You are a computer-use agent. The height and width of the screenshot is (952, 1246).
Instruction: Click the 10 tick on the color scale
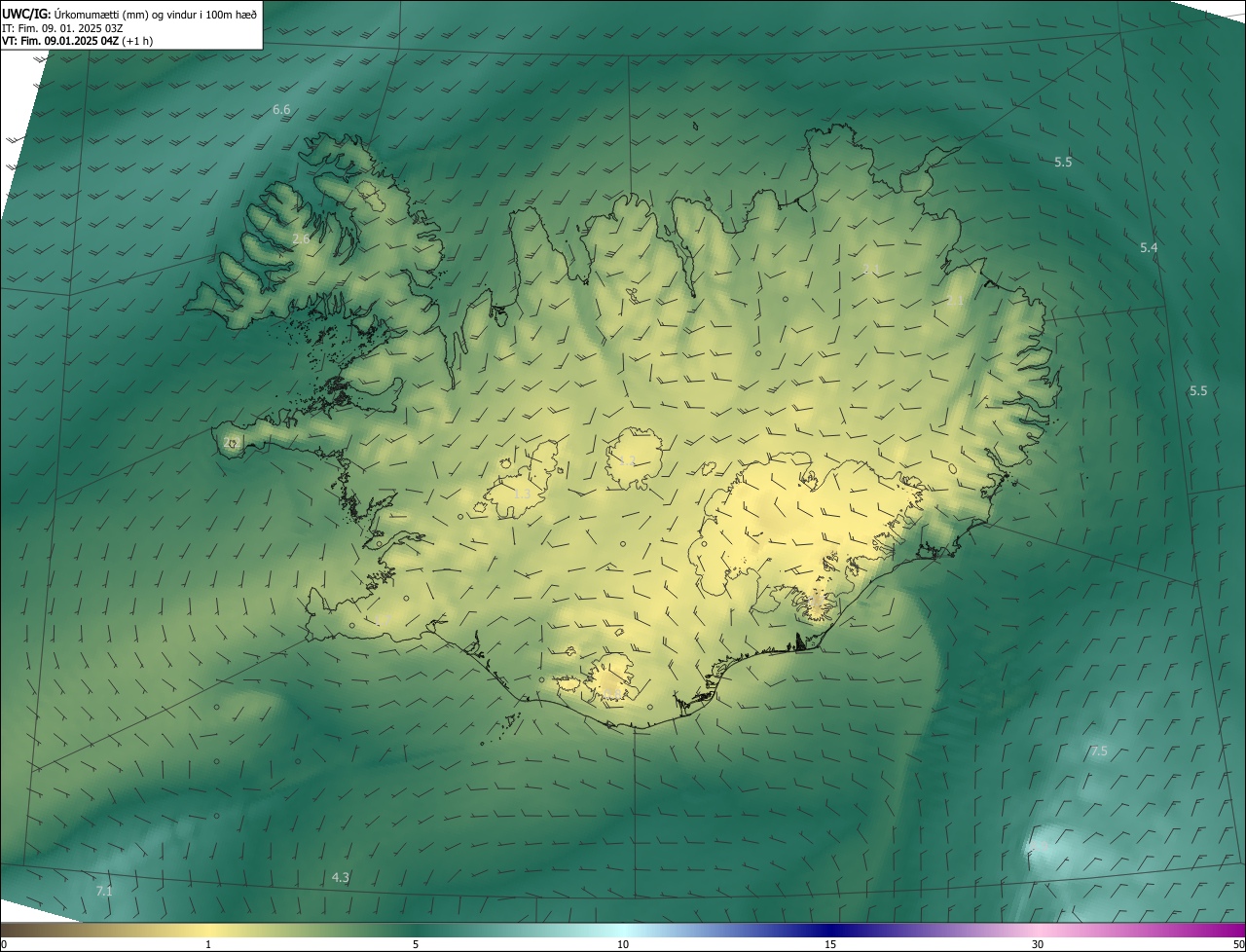coord(623,944)
